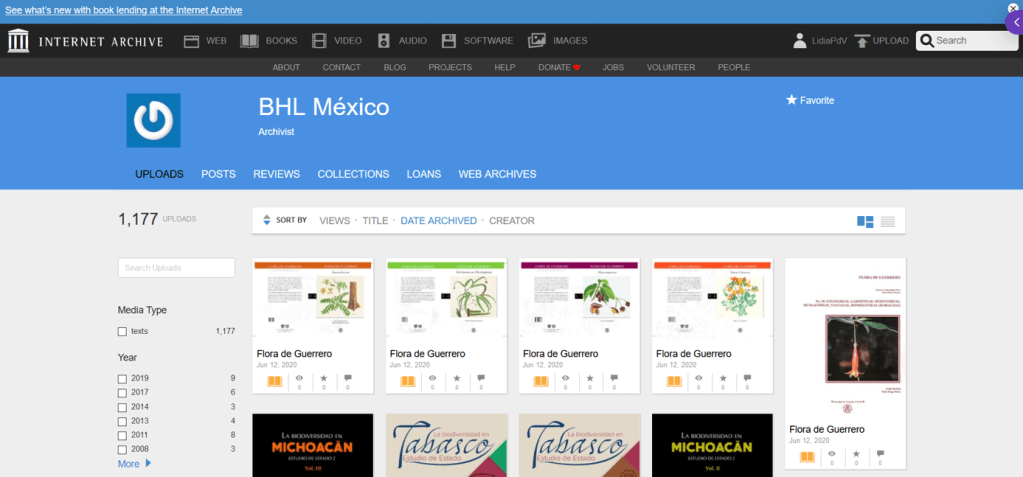Open the People link

click(734, 67)
